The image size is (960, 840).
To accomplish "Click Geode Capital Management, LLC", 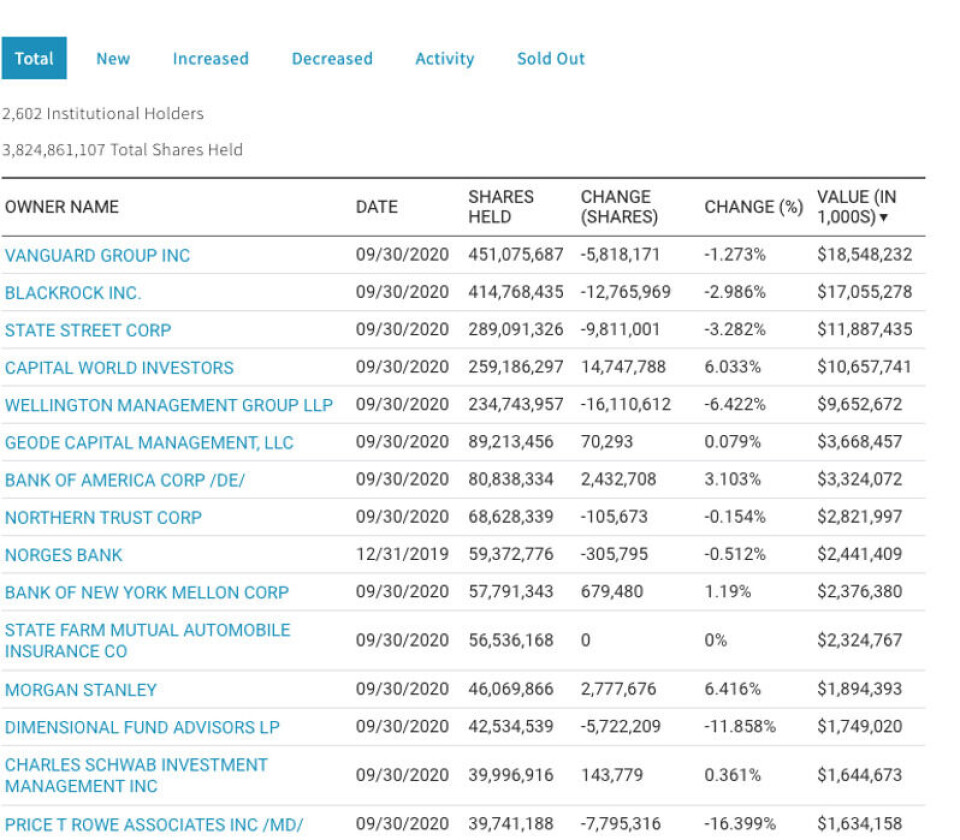I will (149, 443).
